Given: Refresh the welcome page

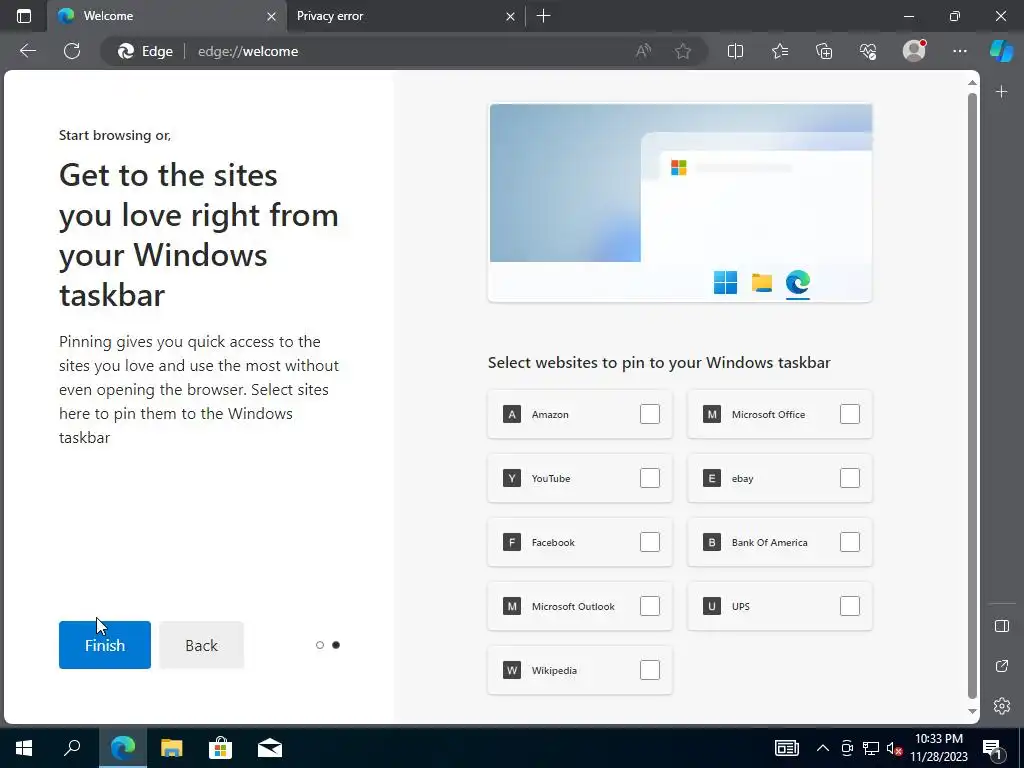Looking at the screenshot, I should click(72, 51).
